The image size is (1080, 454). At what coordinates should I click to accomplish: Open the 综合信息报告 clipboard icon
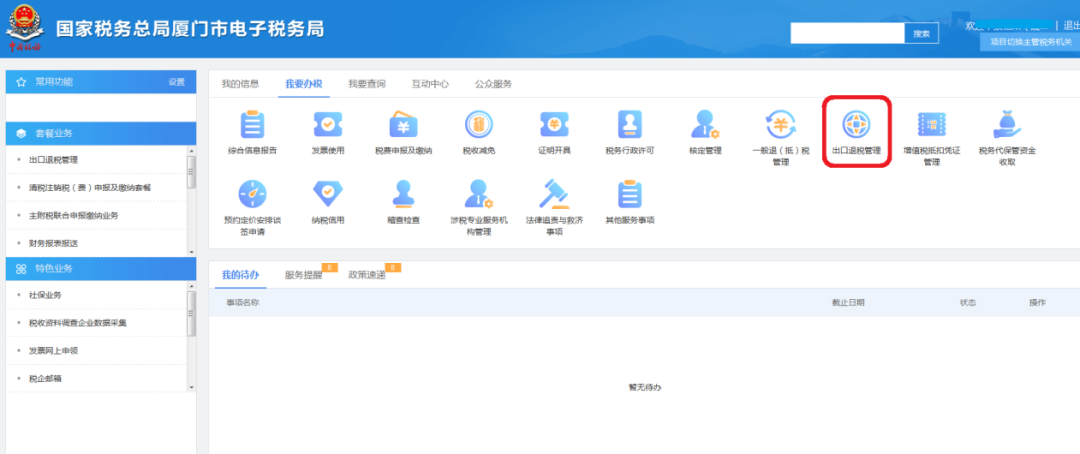pyautogui.click(x=252, y=125)
